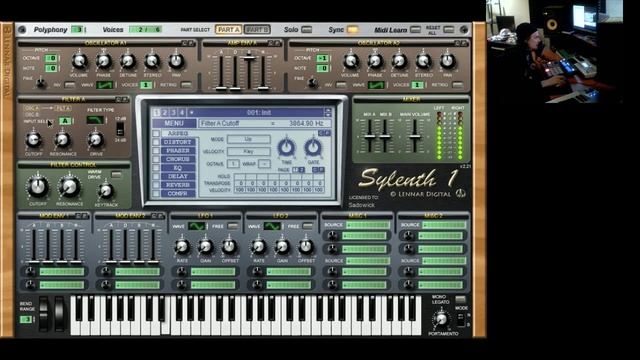Click the Bend Range value field
This screenshot has height=360, width=640.
pyautogui.click(x=26, y=319)
